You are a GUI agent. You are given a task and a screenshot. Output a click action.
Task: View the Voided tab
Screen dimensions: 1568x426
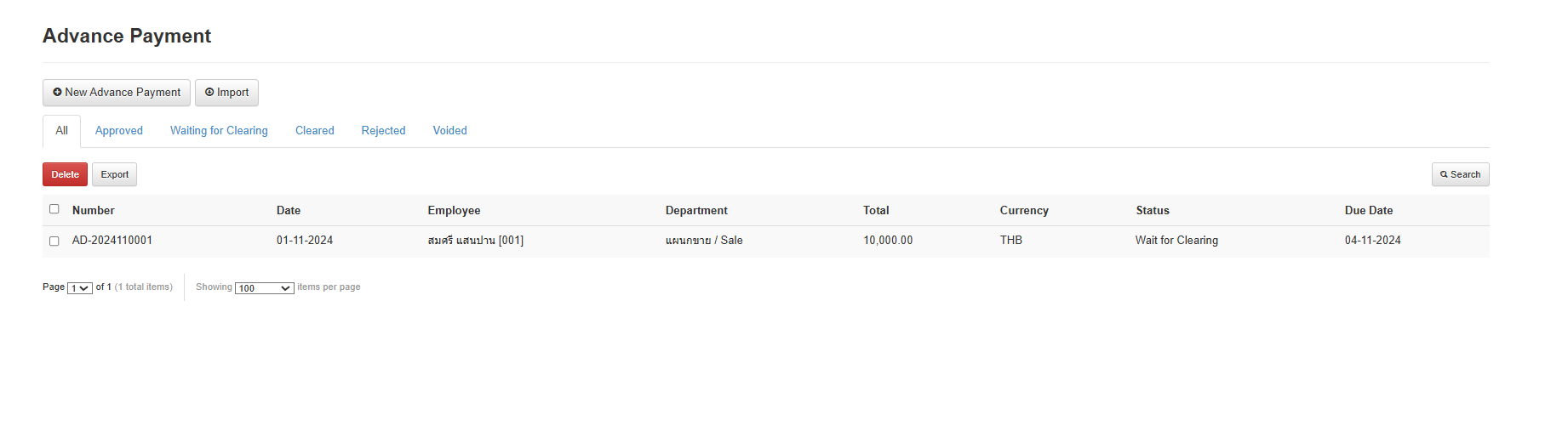[449, 131]
